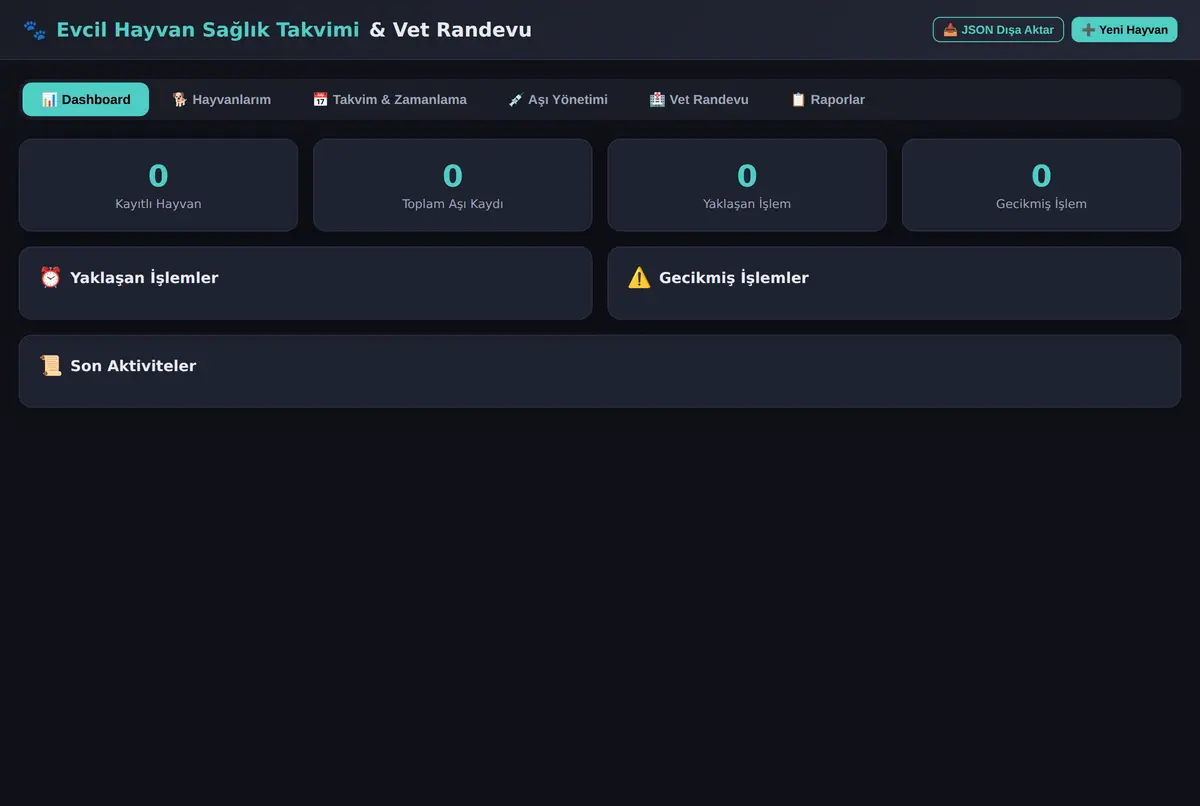Viewport: 1200px width, 806px height.
Task: Open the Hayvanlarım tab
Action: tap(221, 99)
